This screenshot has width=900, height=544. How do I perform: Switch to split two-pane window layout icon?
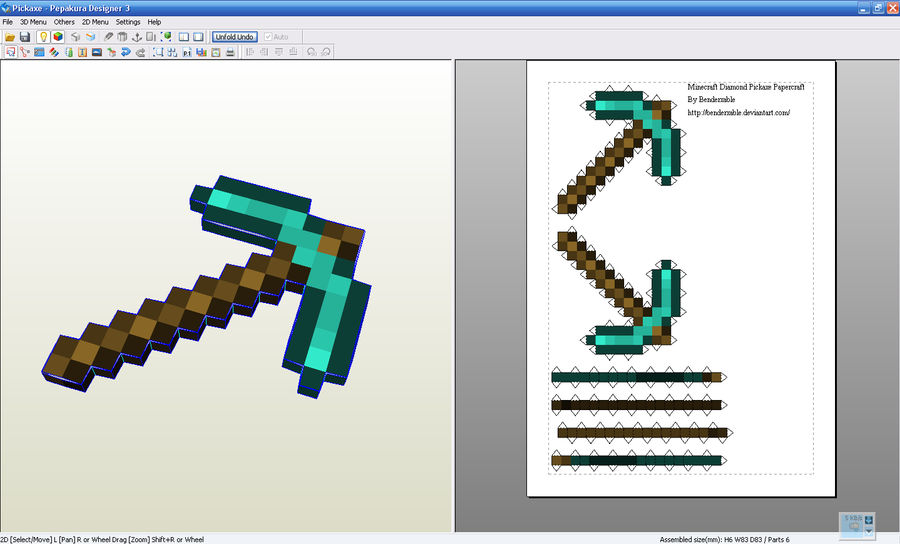click(184, 37)
